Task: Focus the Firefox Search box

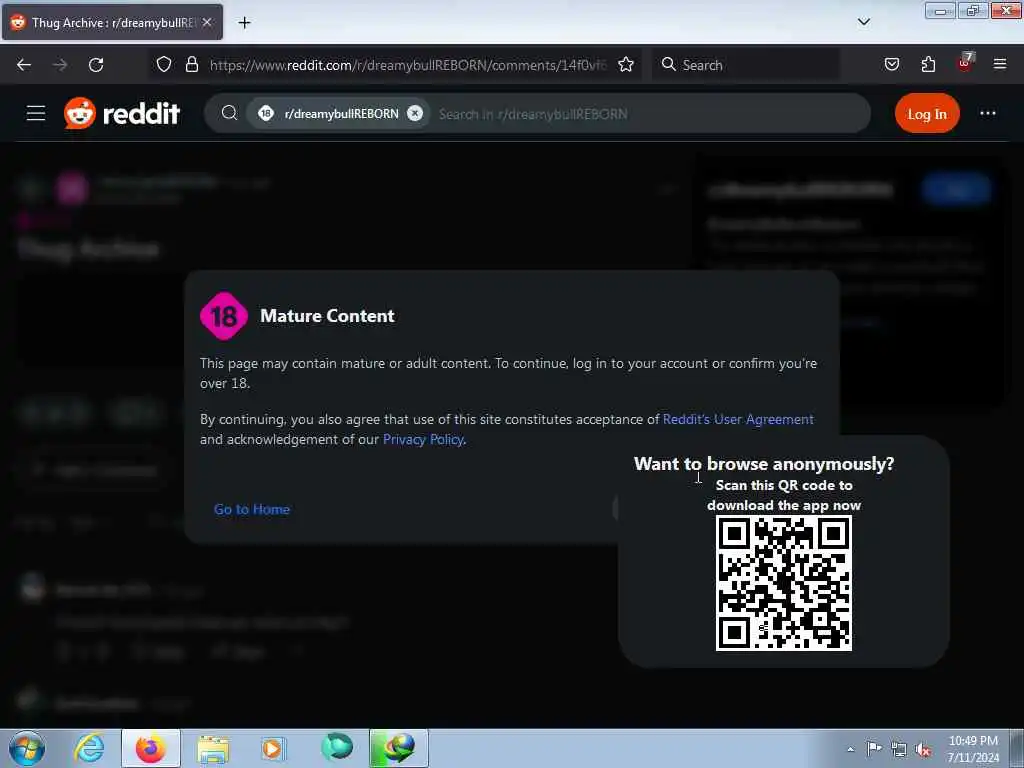Action: tap(746, 65)
